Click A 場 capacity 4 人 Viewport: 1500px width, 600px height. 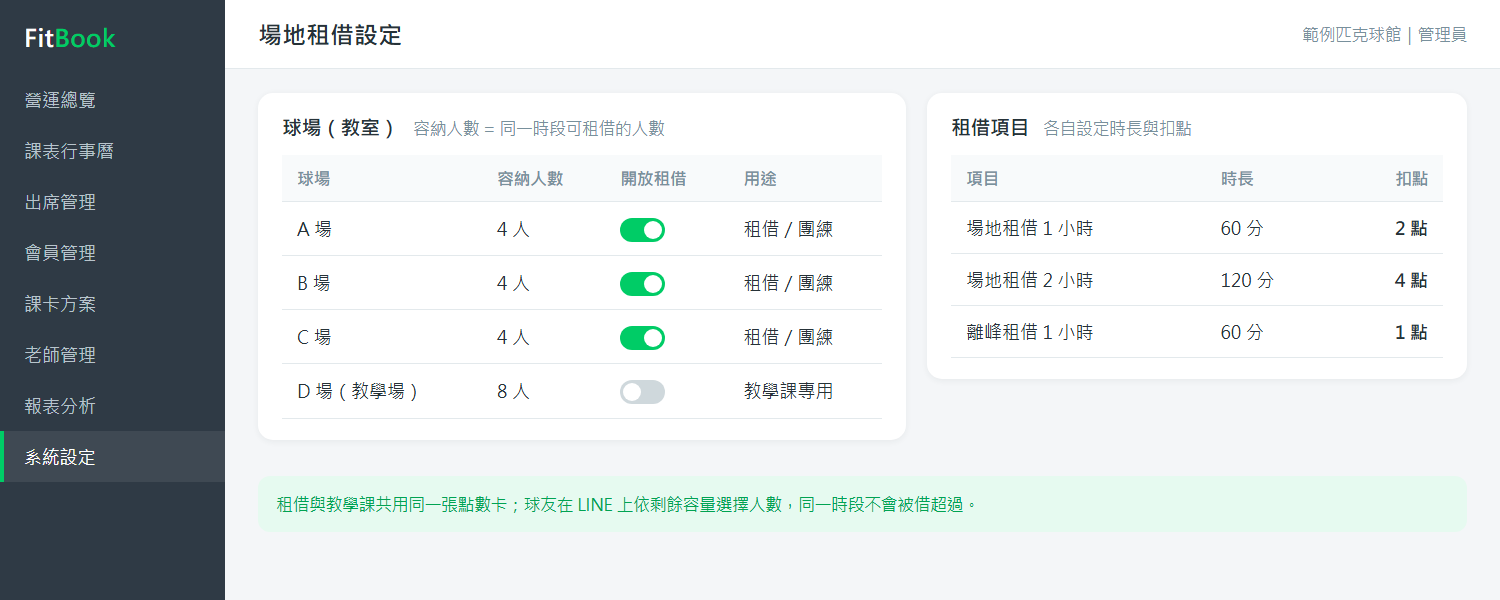click(x=513, y=230)
